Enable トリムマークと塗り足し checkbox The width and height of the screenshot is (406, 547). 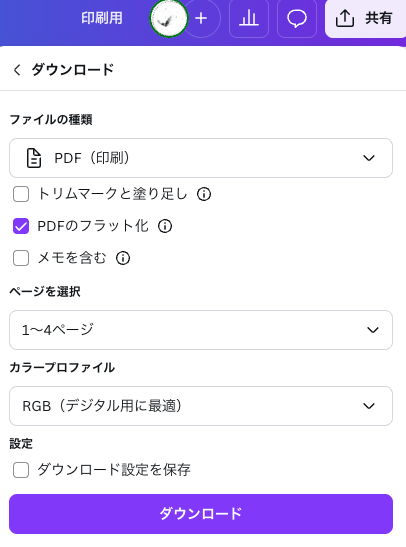tap(21, 194)
